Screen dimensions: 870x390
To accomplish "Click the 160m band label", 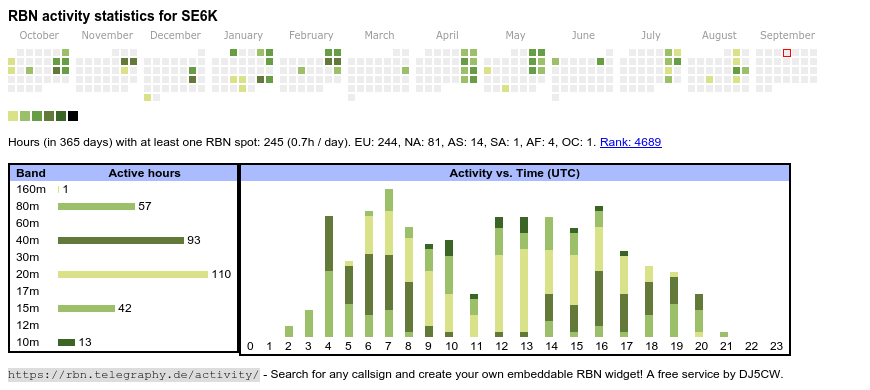I will pos(31,189).
